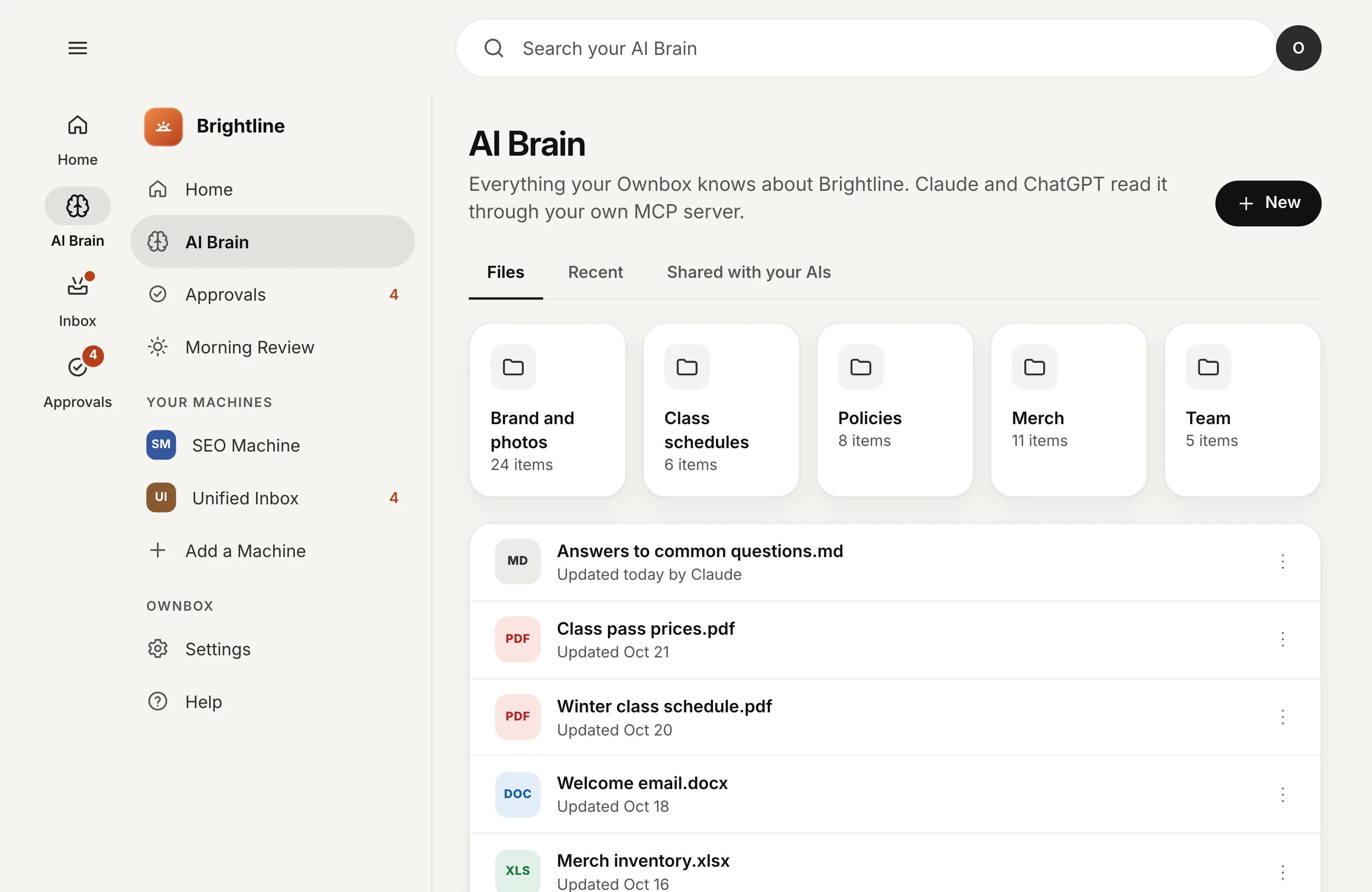Open more options for Merch inventory.xlsx

(1282, 872)
